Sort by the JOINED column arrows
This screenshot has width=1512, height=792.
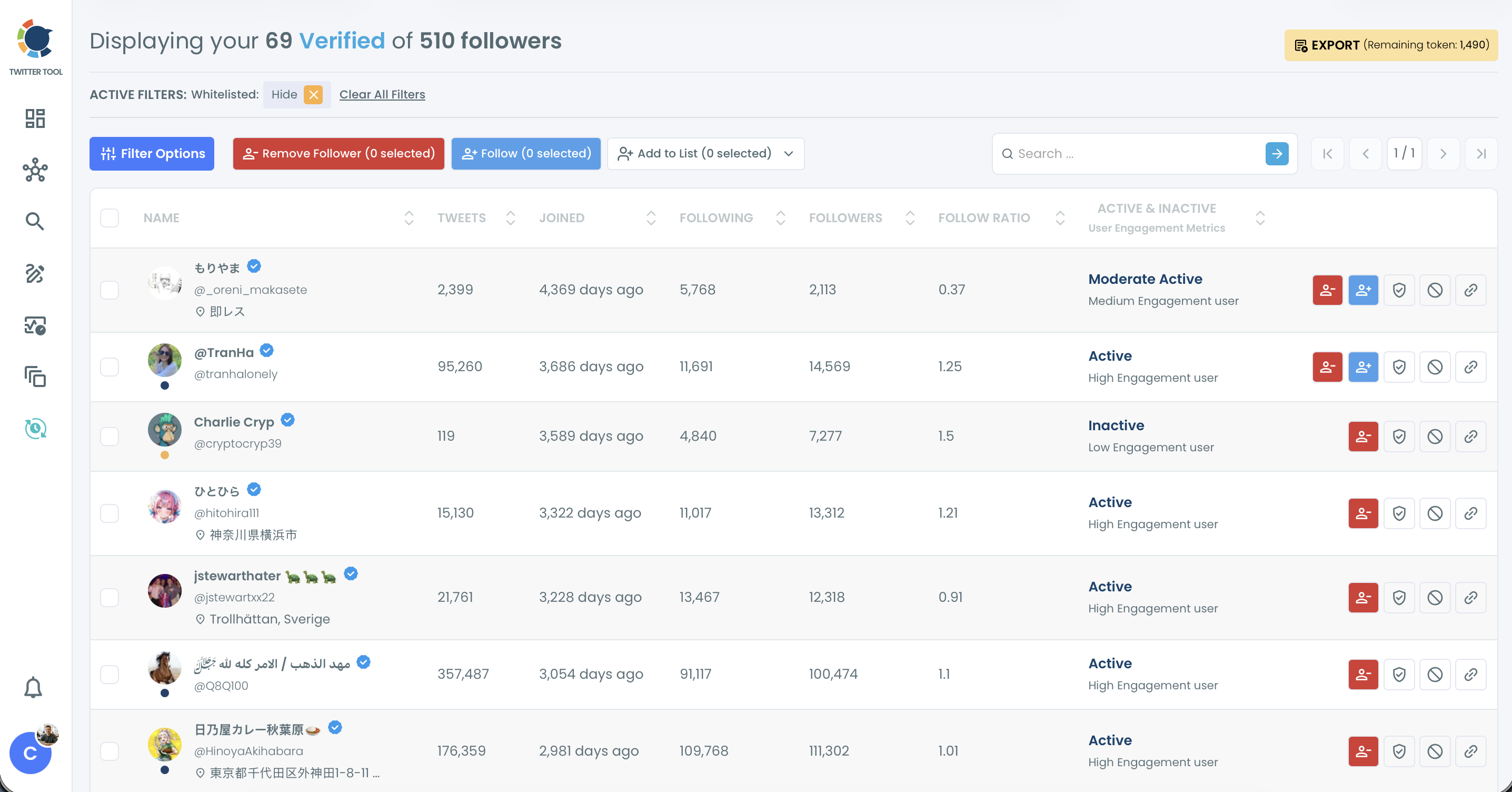651,218
